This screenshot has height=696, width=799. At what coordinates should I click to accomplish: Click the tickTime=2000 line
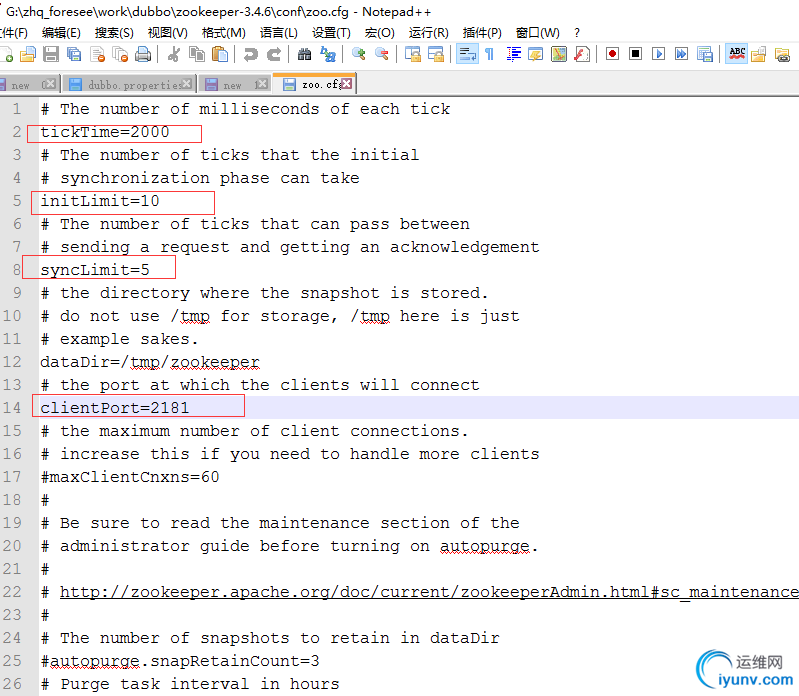tap(105, 132)
